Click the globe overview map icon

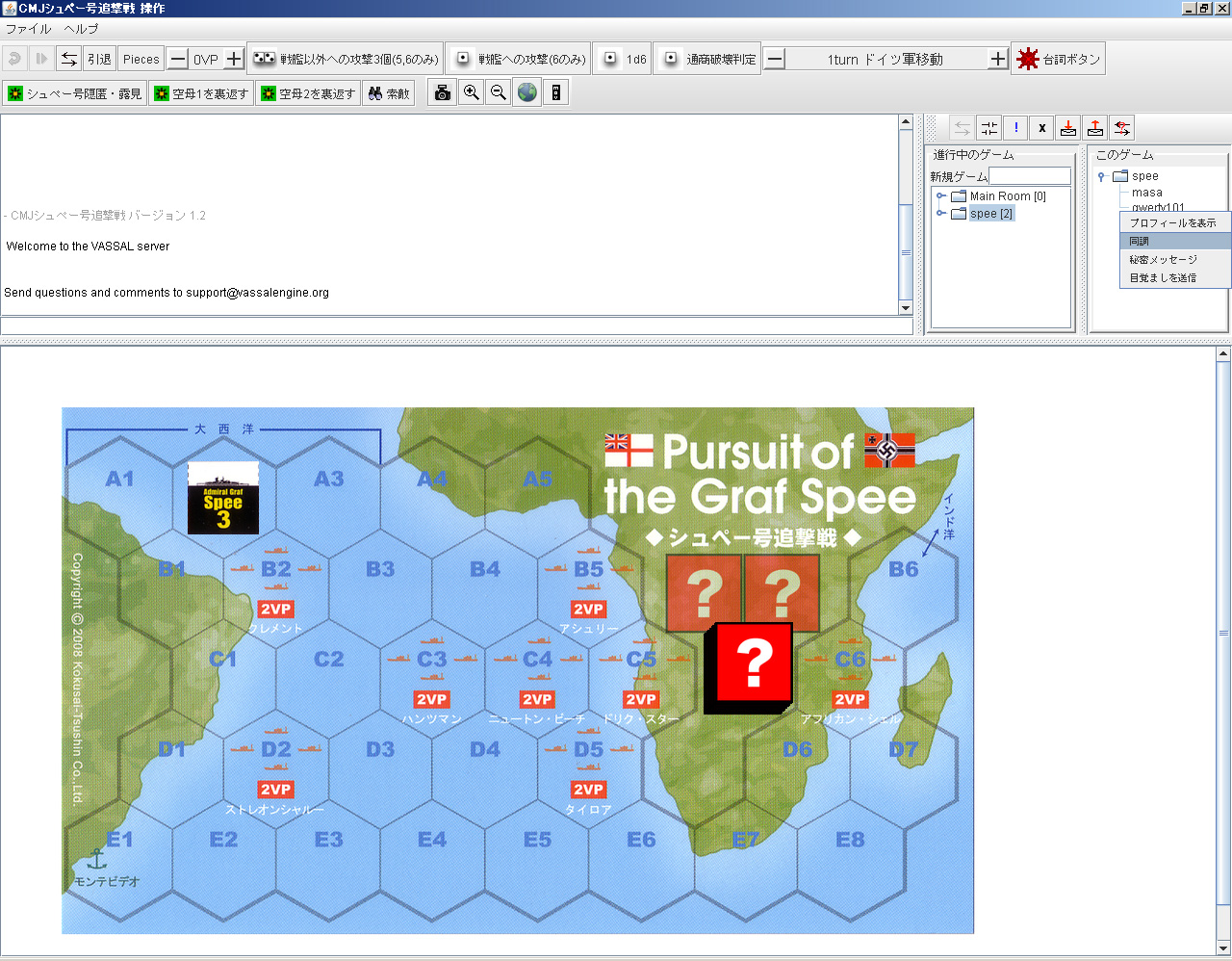(x=526, y=92)
